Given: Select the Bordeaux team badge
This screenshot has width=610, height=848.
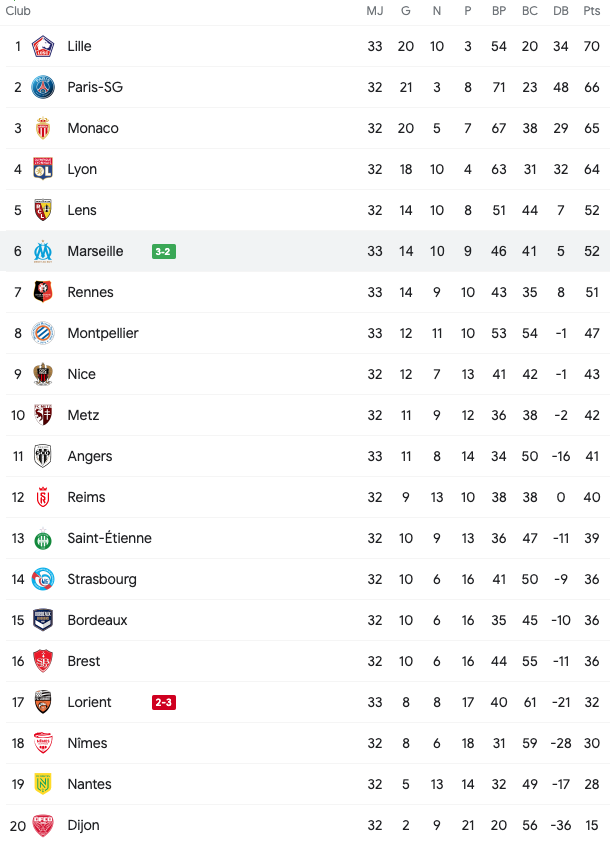Looking at the screenshot, I should pyautogui.click(x=43, y=620).
